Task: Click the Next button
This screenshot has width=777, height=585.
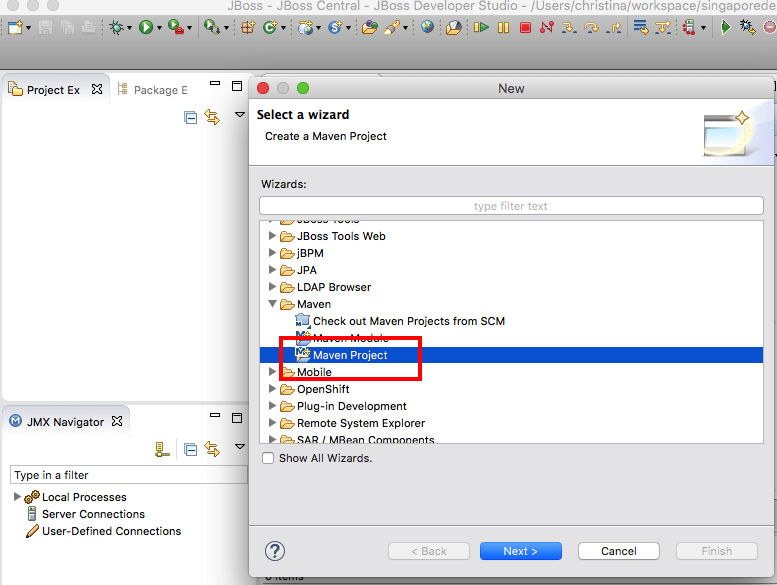Action: click(520, 551)
